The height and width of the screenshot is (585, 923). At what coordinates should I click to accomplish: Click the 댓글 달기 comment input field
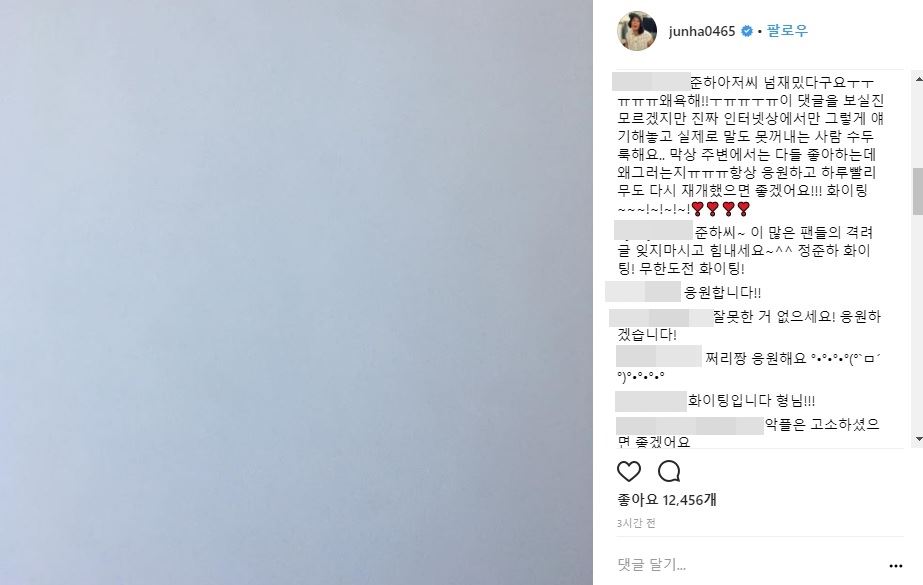(748, 565)
